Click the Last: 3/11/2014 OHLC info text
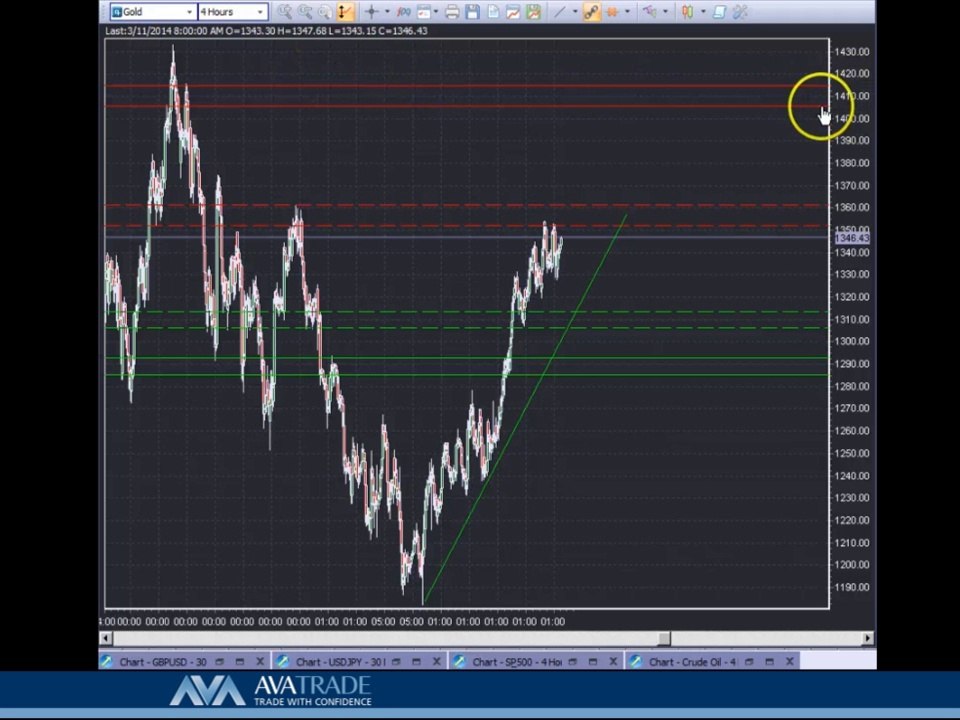Image resolution: width=960 pixels, height=720 pixels. coord(266,31)
